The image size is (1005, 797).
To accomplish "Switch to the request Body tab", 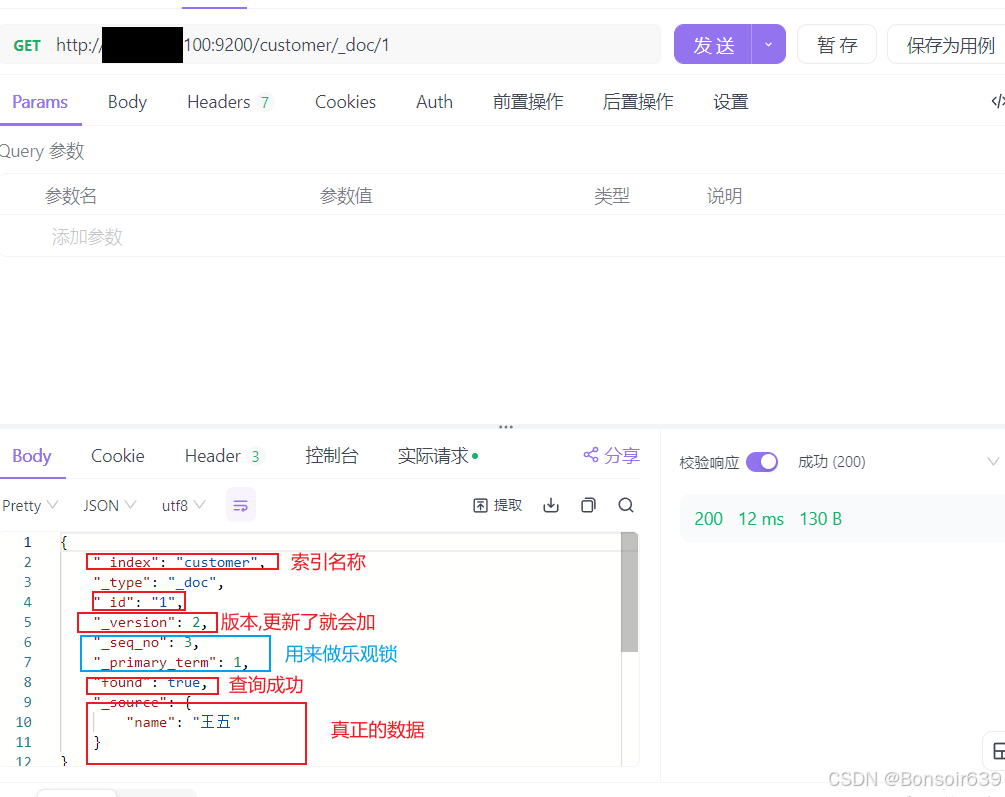I will 127,102.
